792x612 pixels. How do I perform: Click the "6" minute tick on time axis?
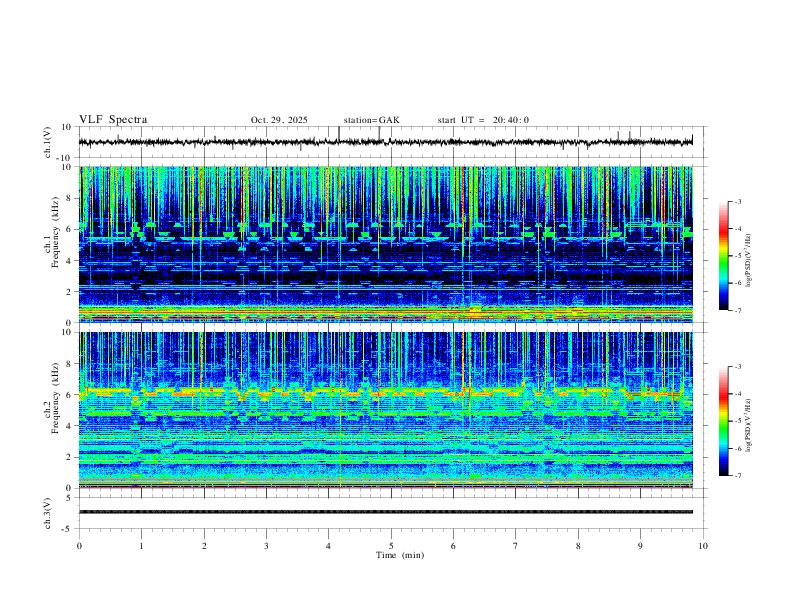click(453, 546)
